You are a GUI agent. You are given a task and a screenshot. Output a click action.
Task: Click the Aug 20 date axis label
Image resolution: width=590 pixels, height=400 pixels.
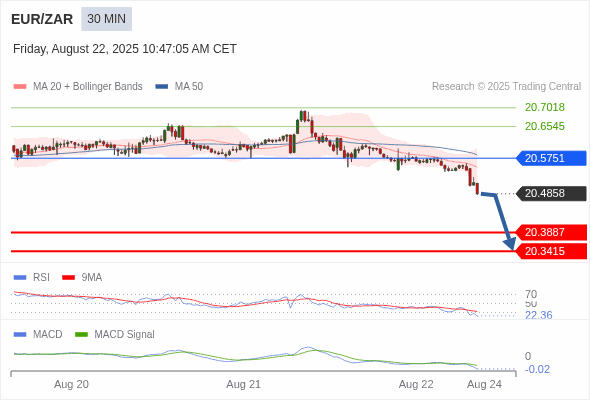pyautogui.click(x=71, y=384)
